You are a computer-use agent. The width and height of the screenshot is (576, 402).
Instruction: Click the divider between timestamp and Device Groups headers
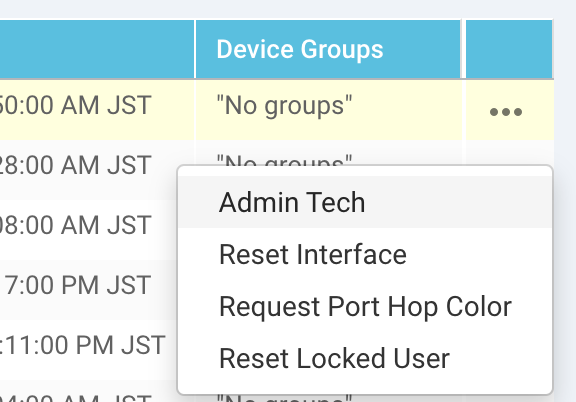coord(195,49)
